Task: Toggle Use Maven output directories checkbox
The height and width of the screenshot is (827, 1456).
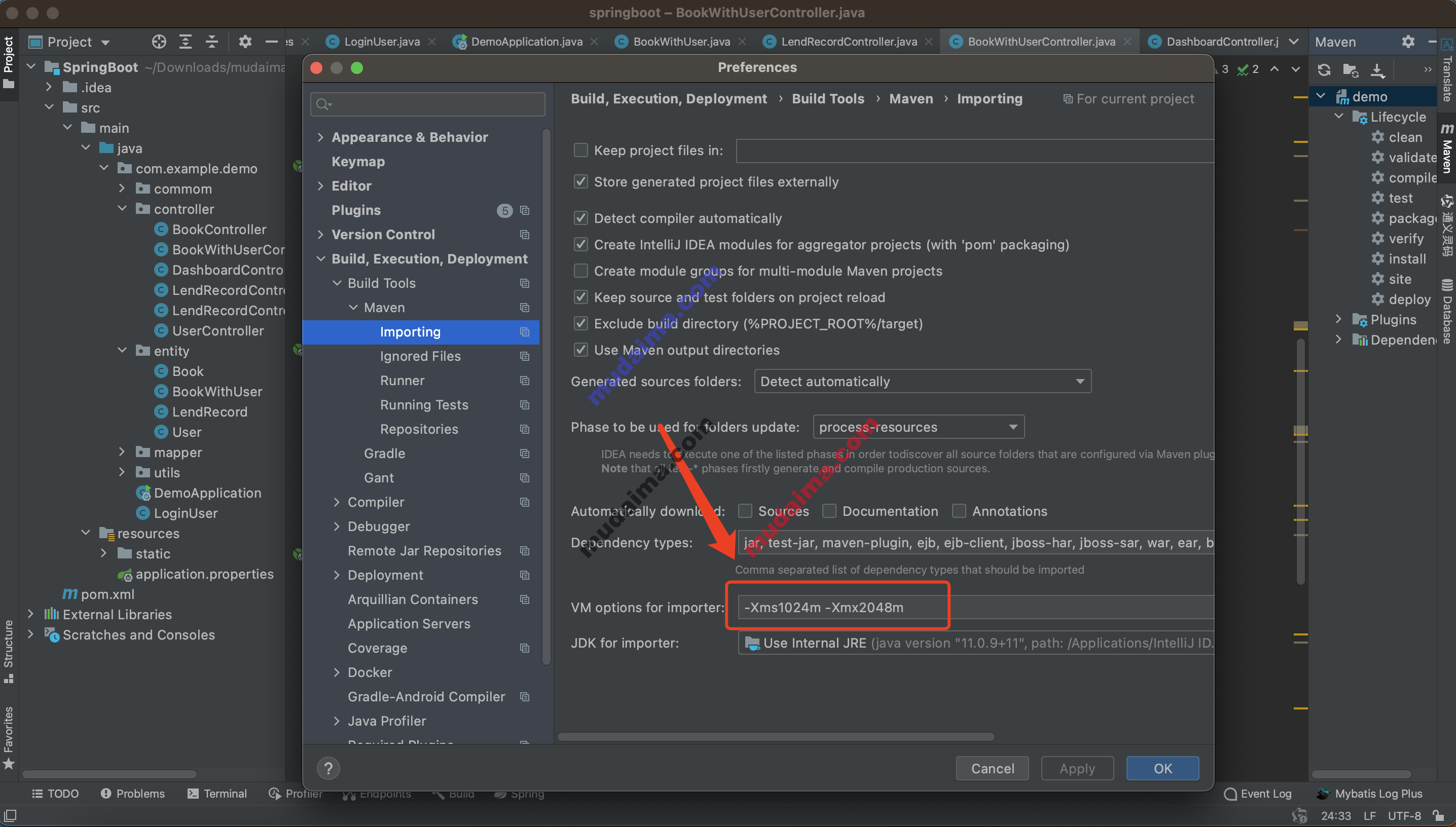Action: click(x=580, y=349)
